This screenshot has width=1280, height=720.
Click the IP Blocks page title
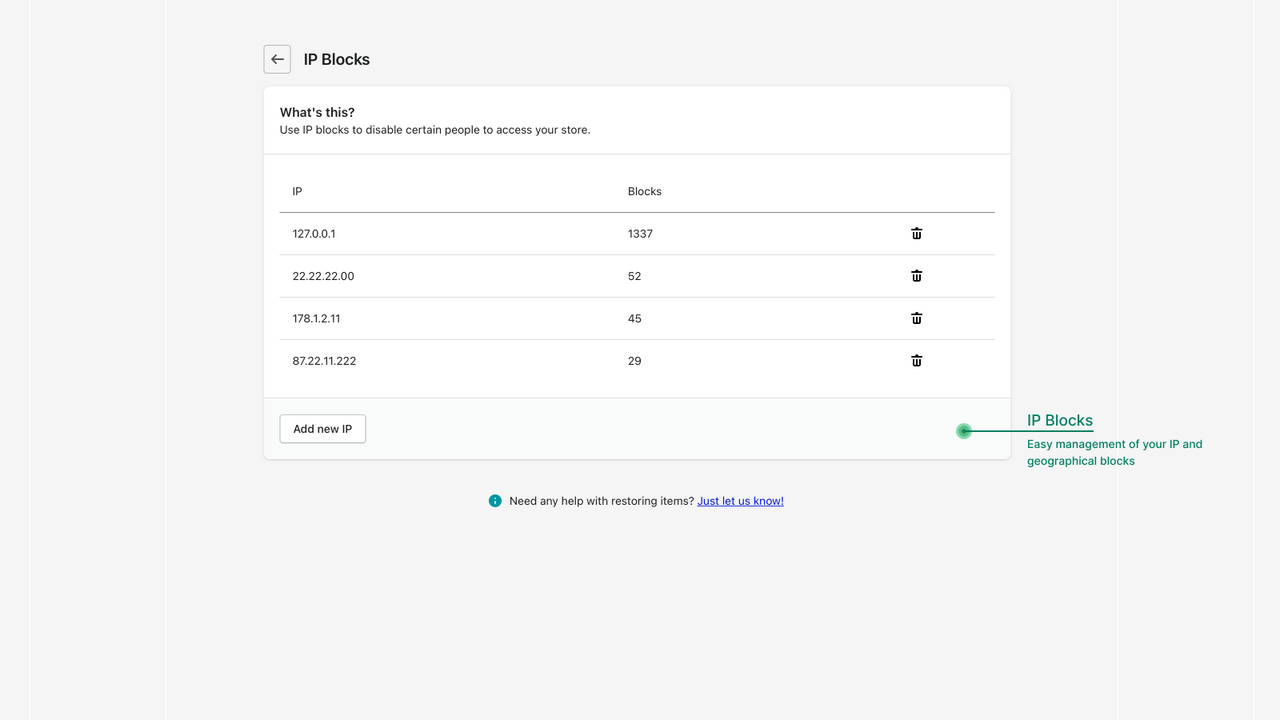pyautogui.click(x=336, y=59)
